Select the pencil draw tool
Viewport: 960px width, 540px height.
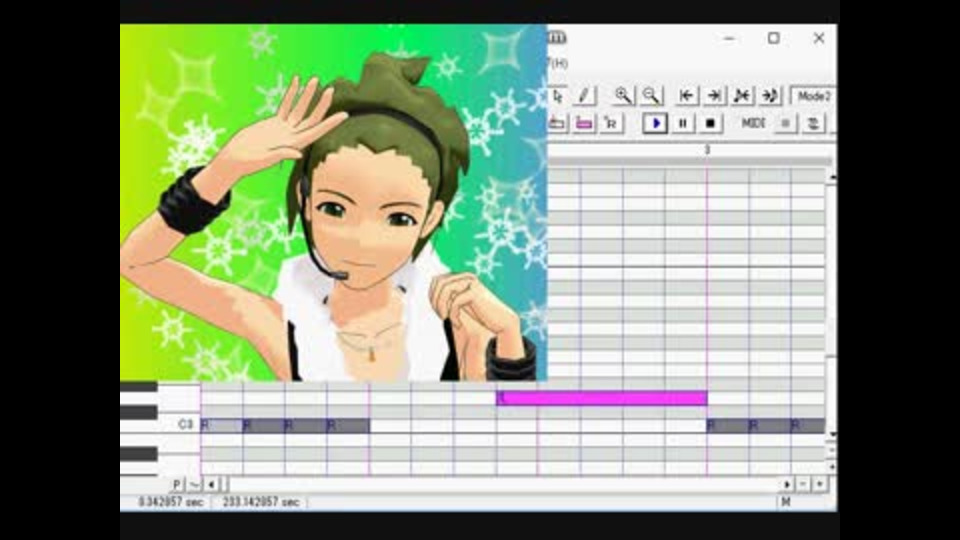[x=584, y=96]
